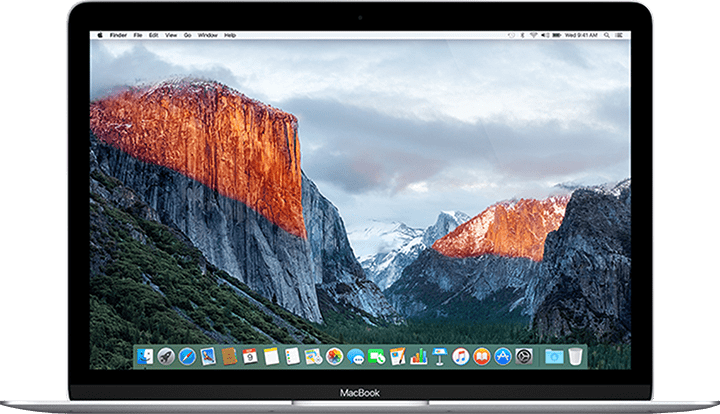Open Notification Center icon
The image size is (720, 414).
pyautogui.click(x=619, y=35)
